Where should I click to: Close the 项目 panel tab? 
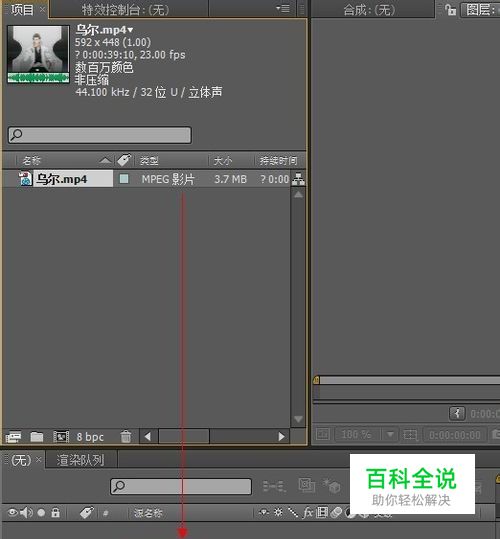tap(42, 10)
